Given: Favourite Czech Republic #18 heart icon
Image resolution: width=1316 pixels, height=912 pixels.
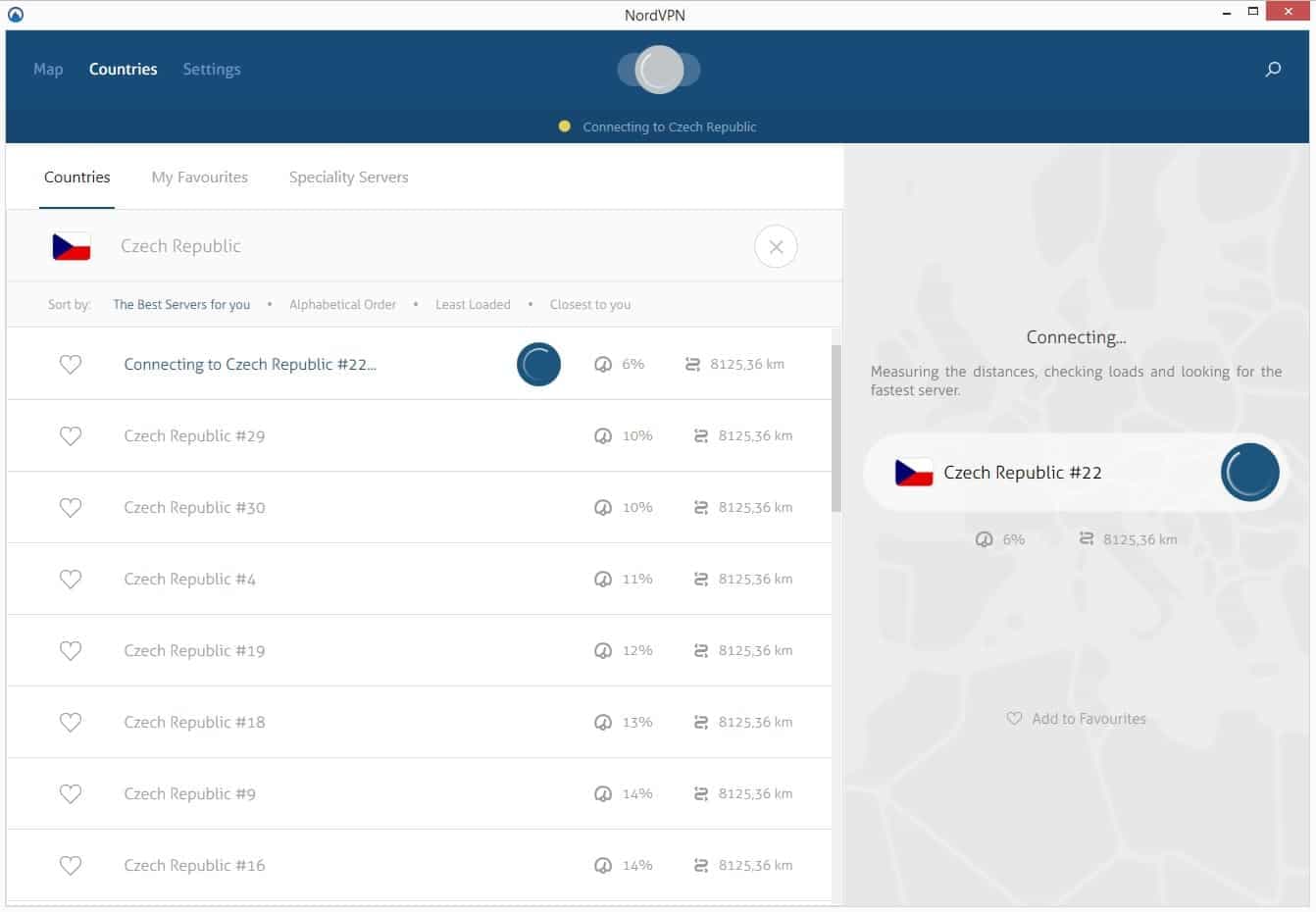Looking at the screenshot, I should pos(71,723).
